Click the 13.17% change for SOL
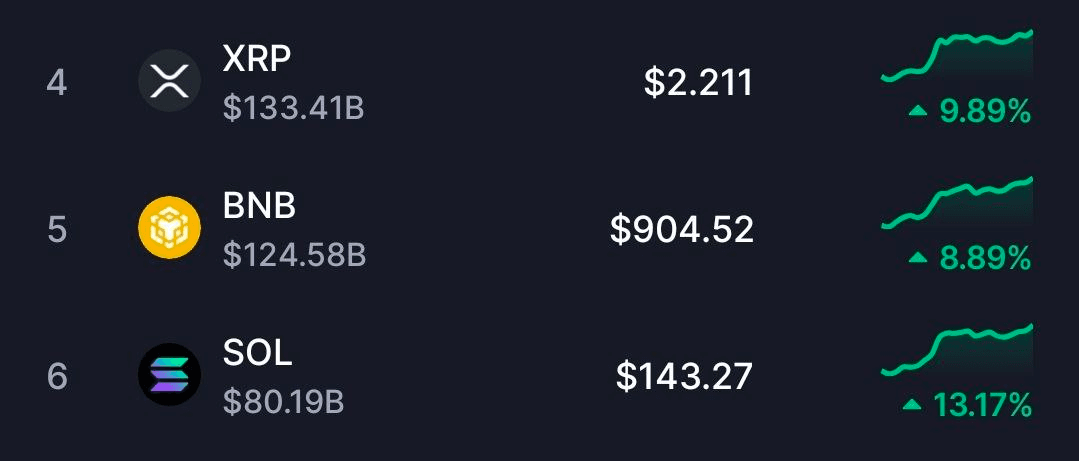 click(x=982, y=405)
